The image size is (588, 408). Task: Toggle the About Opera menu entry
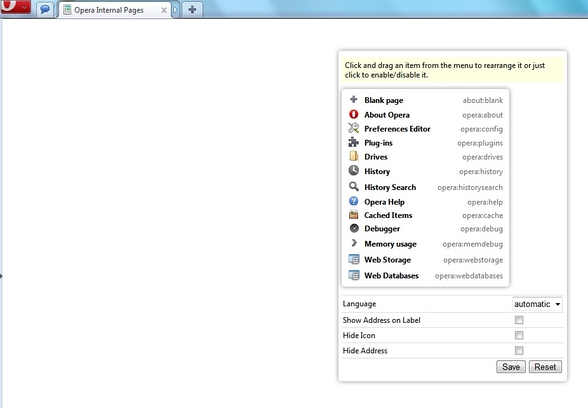point(425,115)
